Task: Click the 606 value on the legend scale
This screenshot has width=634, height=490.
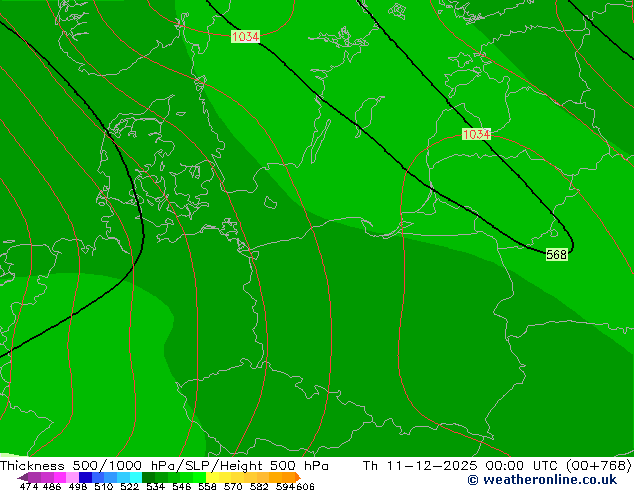Action: tap(305, 486)
